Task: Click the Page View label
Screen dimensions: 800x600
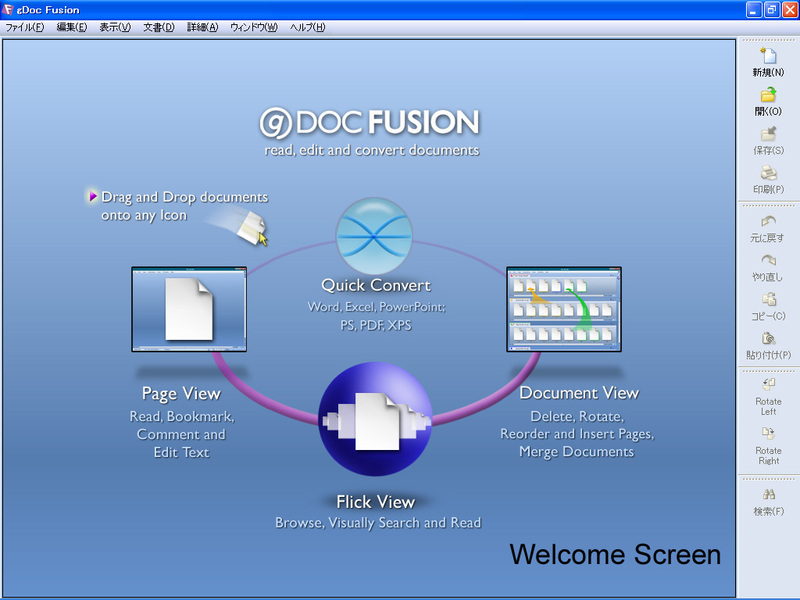Action: [181, 393]
